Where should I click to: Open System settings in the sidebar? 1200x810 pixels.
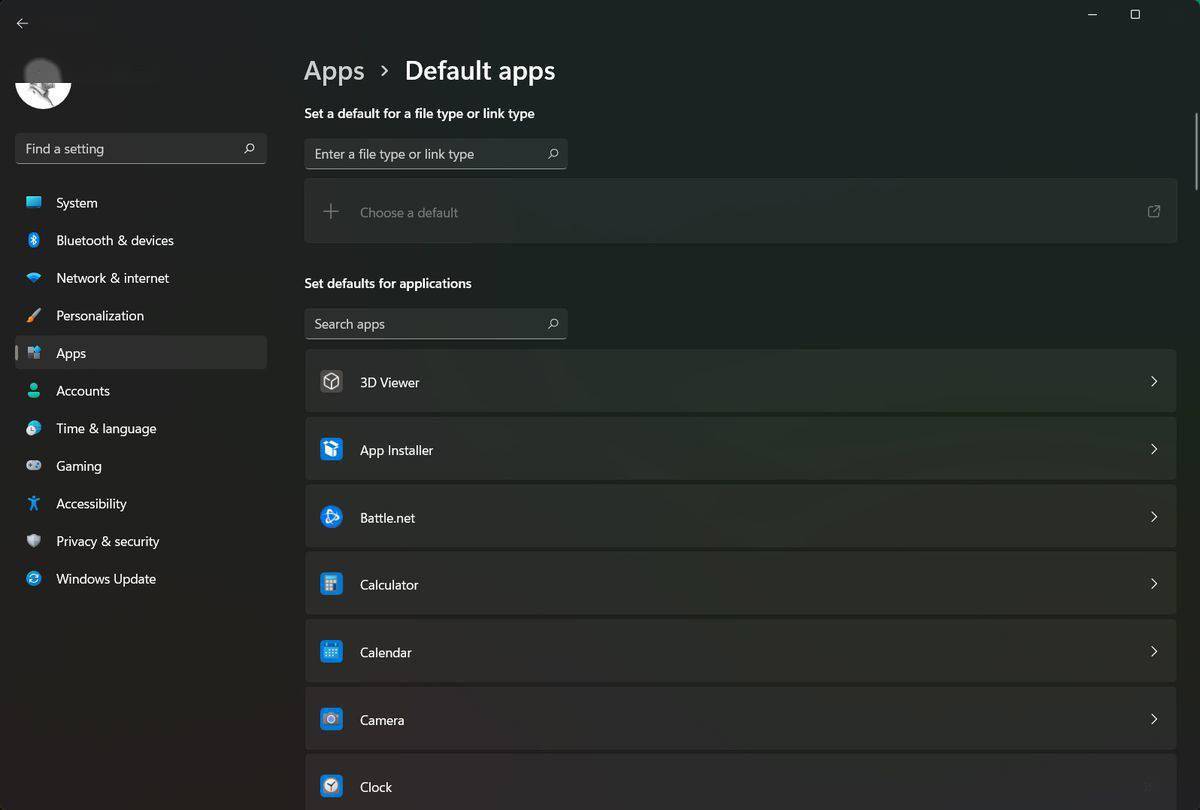(x=76, y=202)
